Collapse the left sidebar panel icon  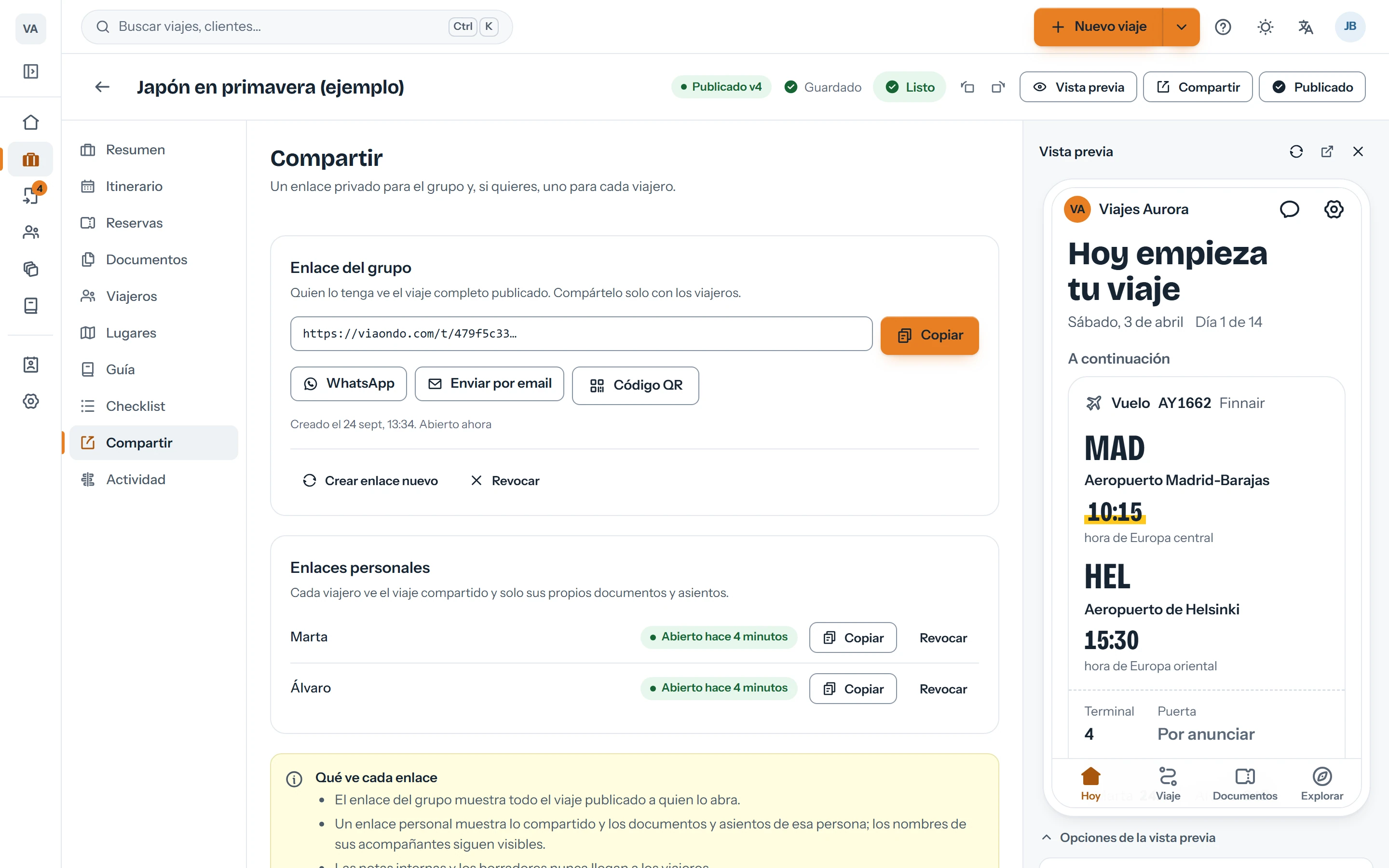point(30,71)
